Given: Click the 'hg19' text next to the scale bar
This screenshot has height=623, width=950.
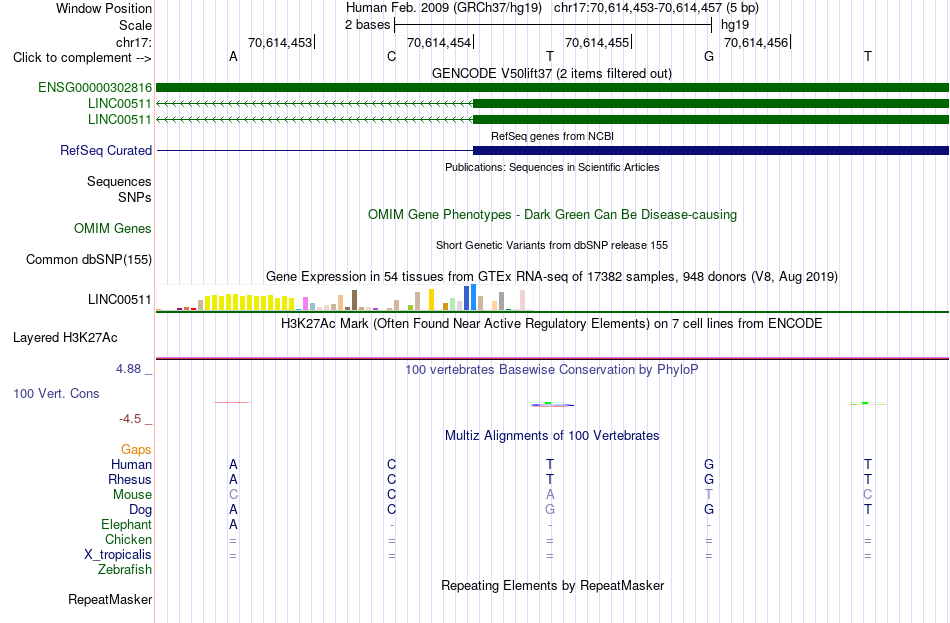Looking at the screenshot, I should point(735,25).
